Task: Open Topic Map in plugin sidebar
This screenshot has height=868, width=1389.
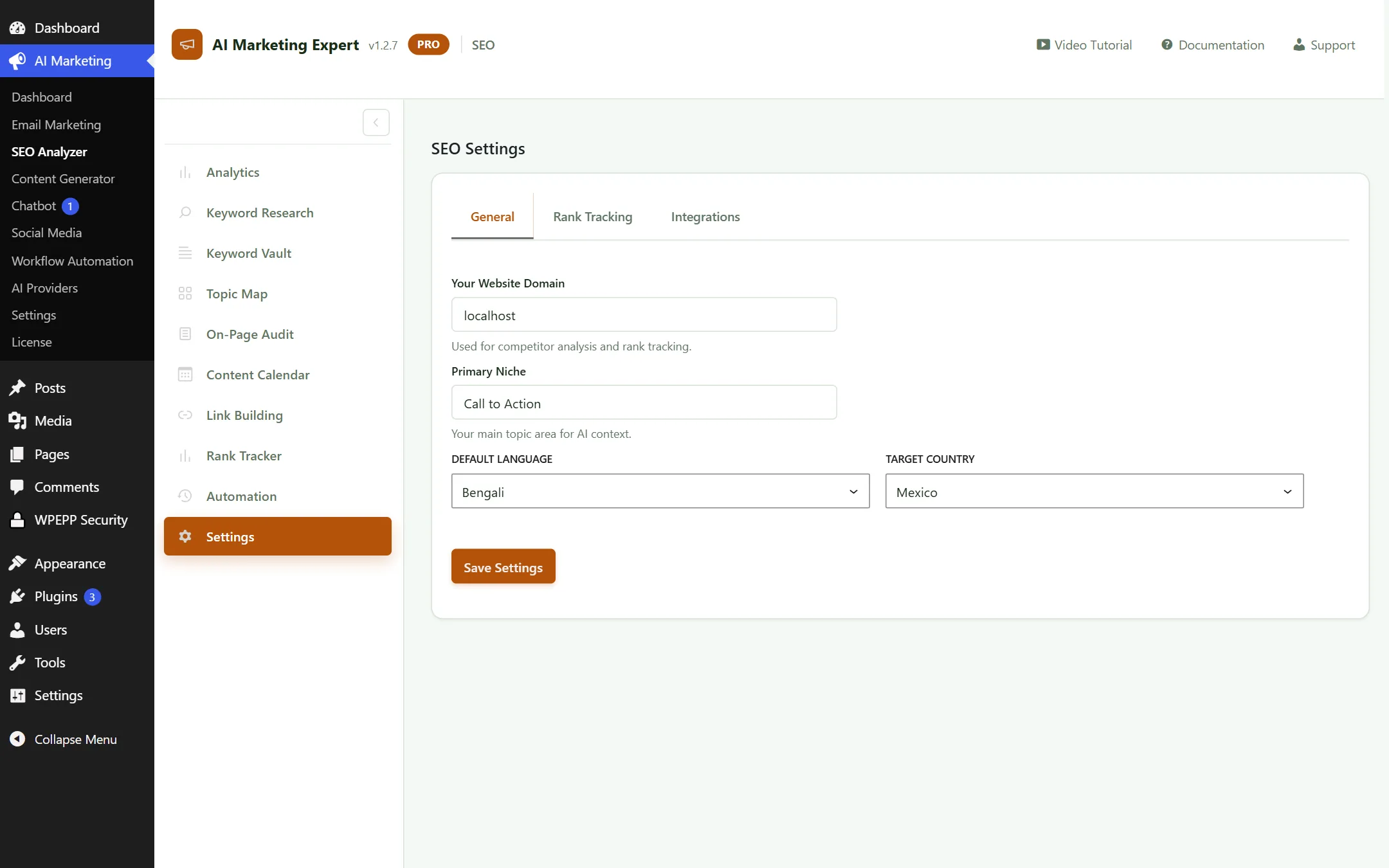Action: coord(278,294)
